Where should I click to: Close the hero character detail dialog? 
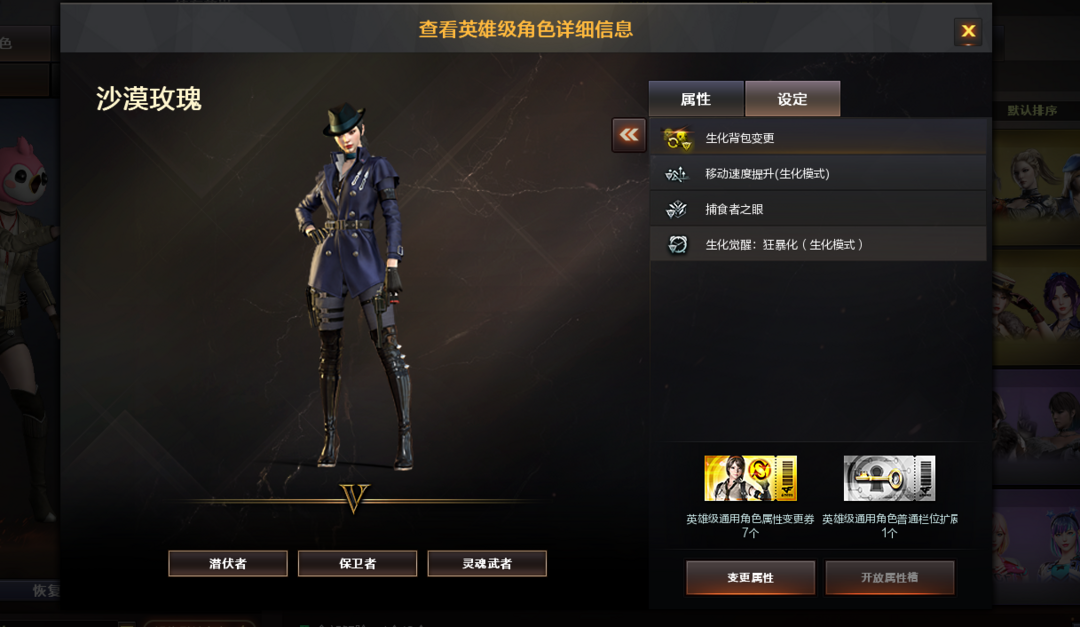(968, 31)
